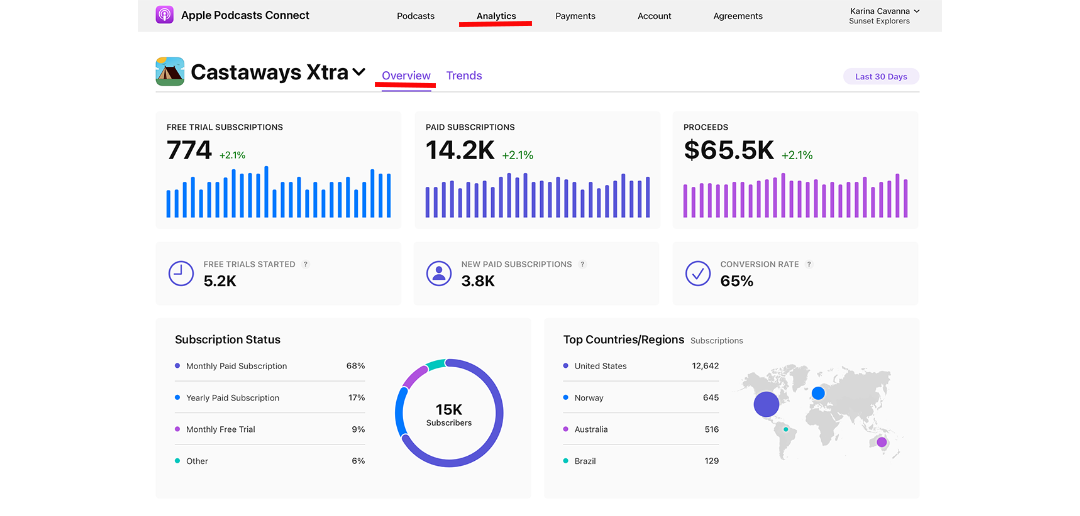Click the person icon beside New Paid Subscriptions
Image resolution: width=1080 pixels, height=516 pixels.
[438, 273]
